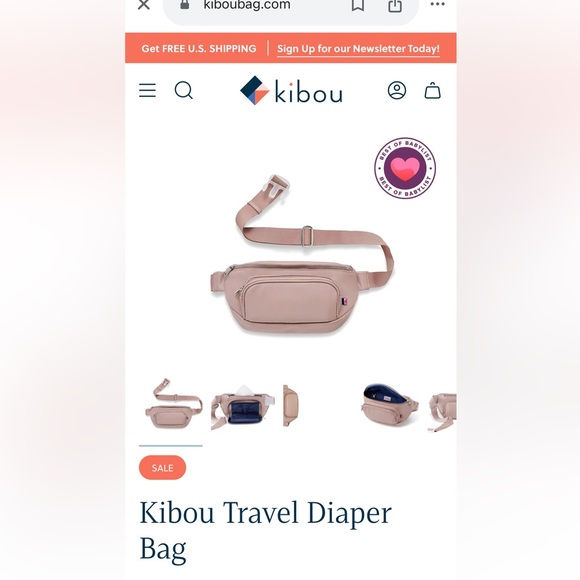Tap the Best of Babylist badge
This screenshot has height=580, width=580.
(x=405, y=168)
